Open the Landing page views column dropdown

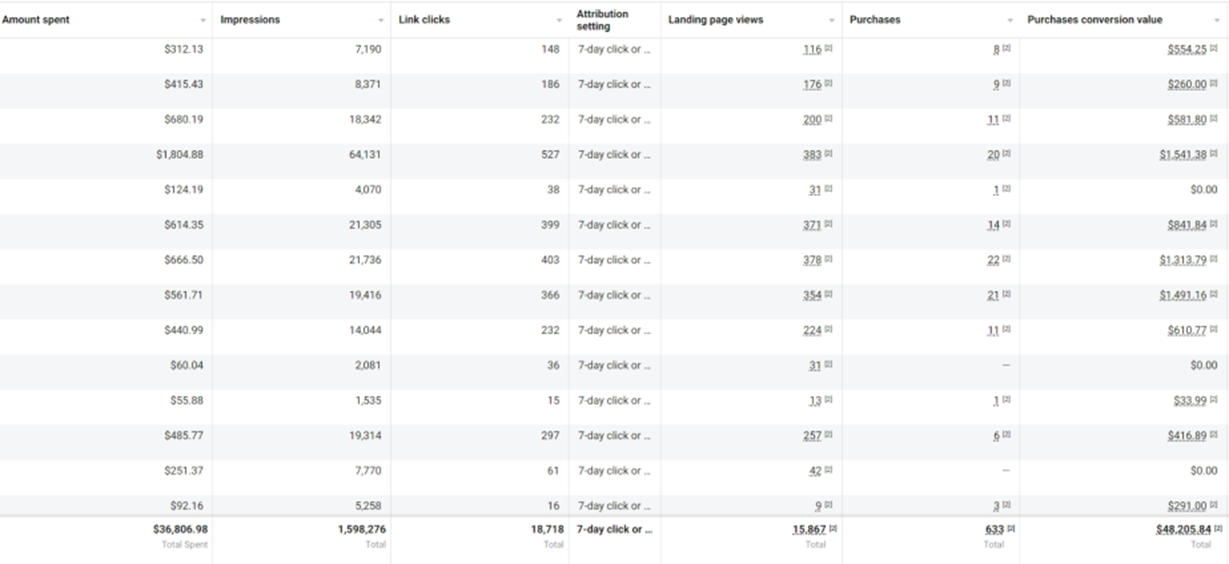click(832, 21)
